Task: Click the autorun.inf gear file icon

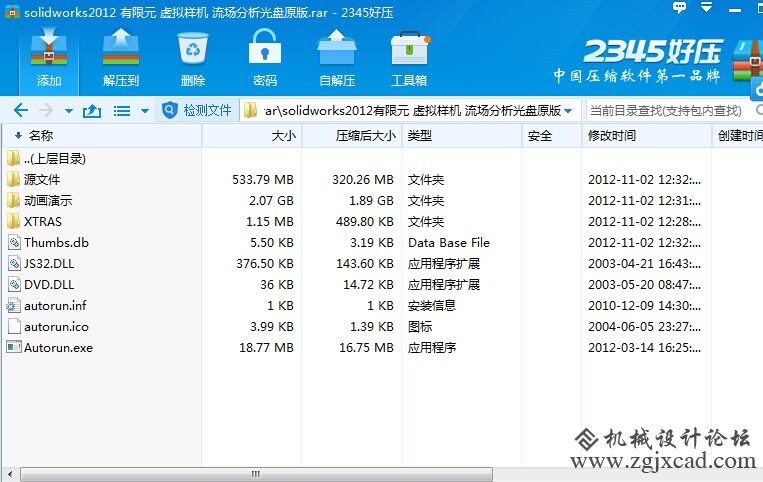Action: [x=13, y=305]
